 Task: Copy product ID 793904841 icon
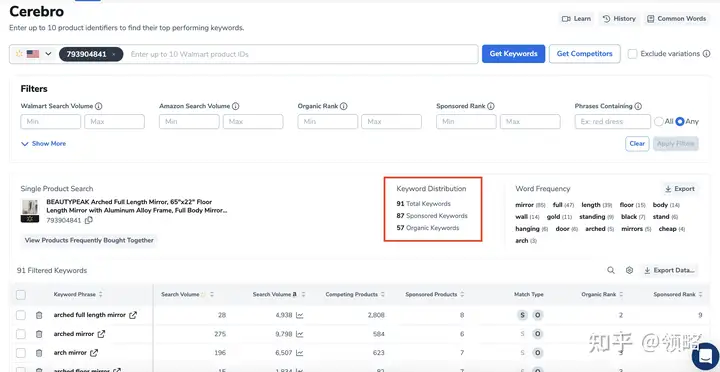89,220
